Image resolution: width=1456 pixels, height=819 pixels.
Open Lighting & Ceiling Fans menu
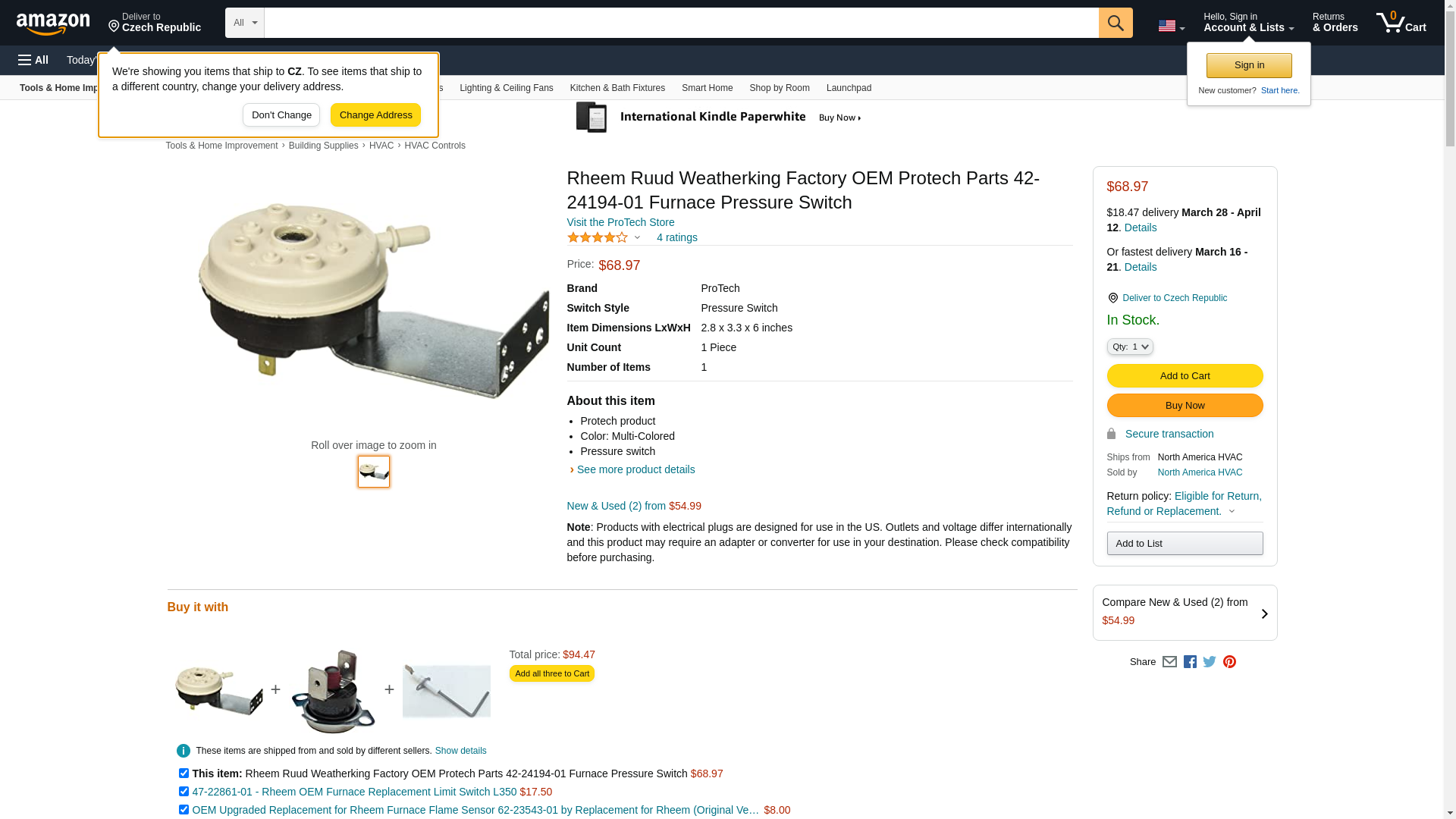point(506,88)
